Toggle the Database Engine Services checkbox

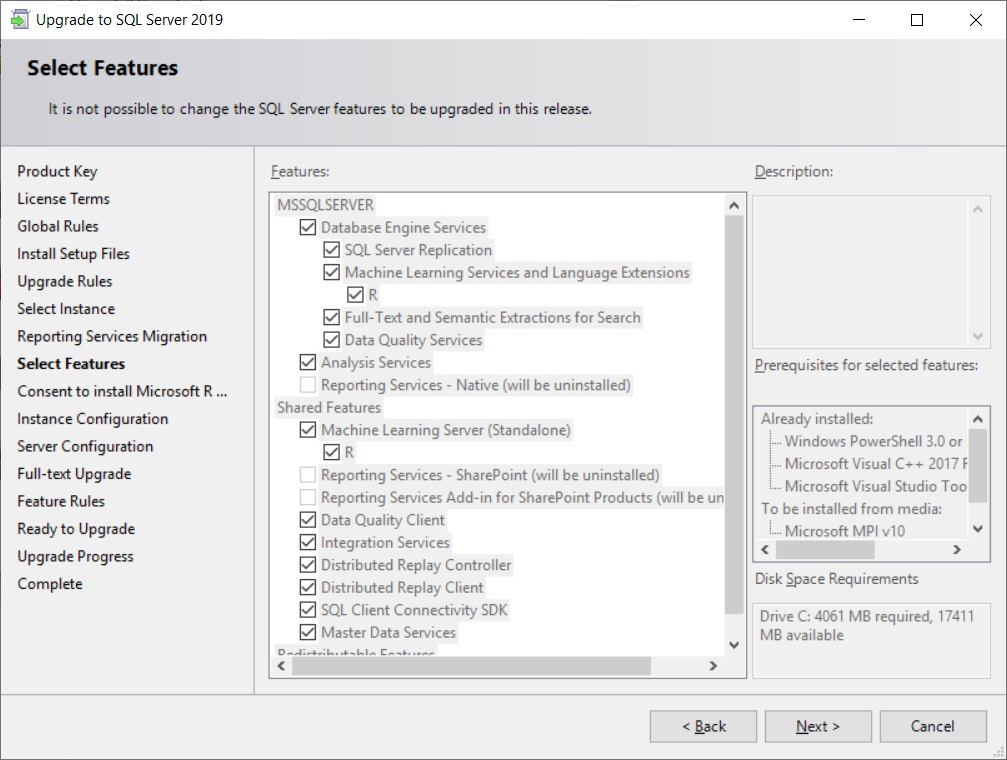pyautogui.click(x=308, y=227)
